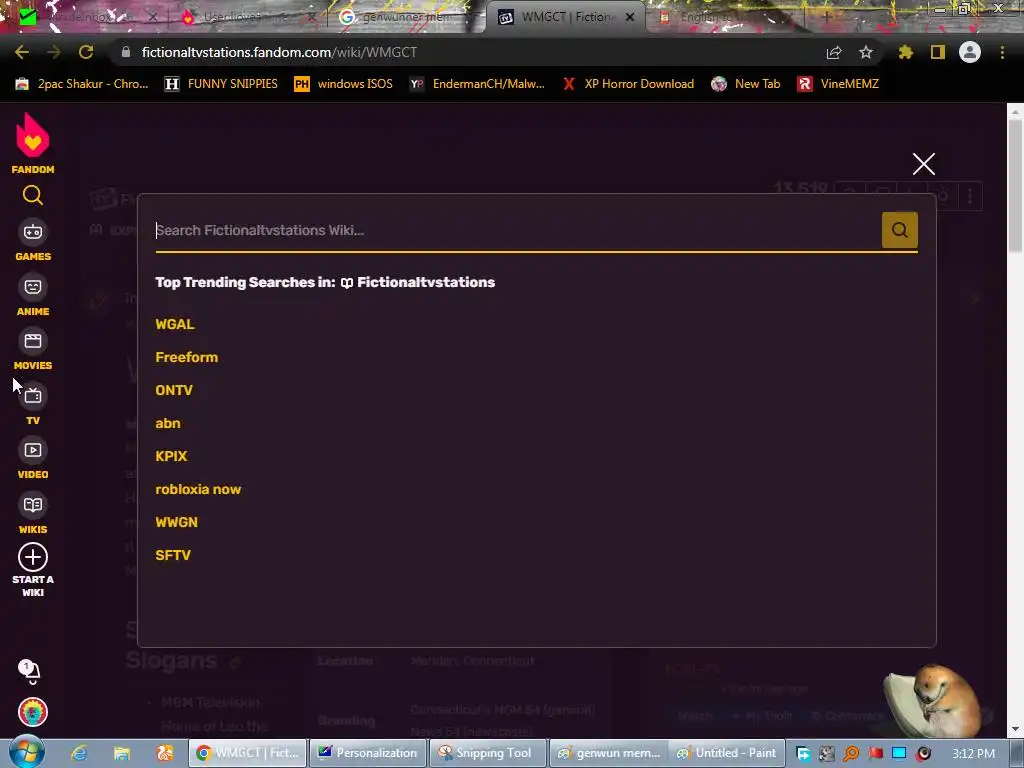Open the Fandom home logo

[33, 143]
